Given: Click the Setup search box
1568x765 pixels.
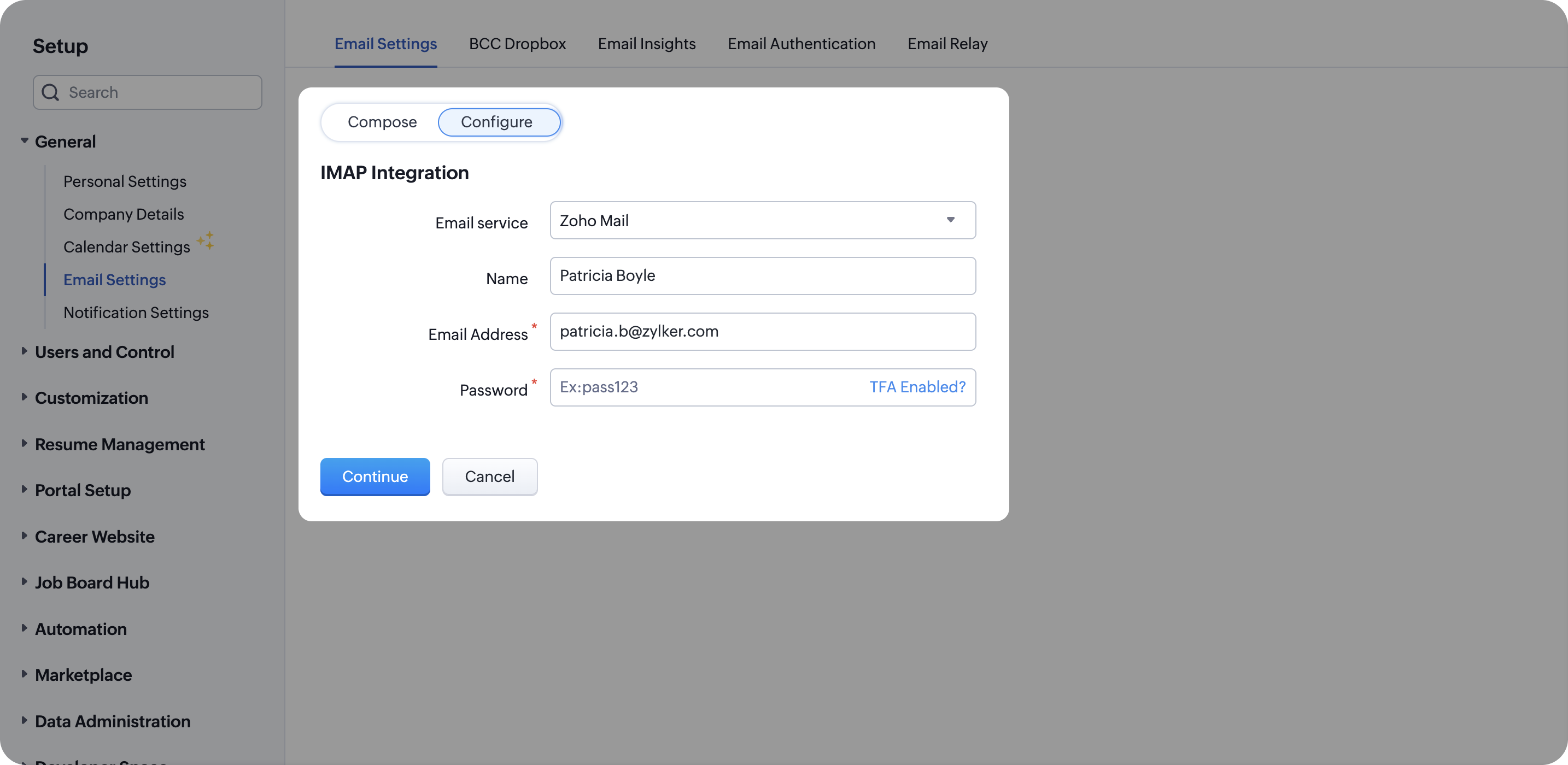Looking at the screenshot, I should (x=158, y=92).
